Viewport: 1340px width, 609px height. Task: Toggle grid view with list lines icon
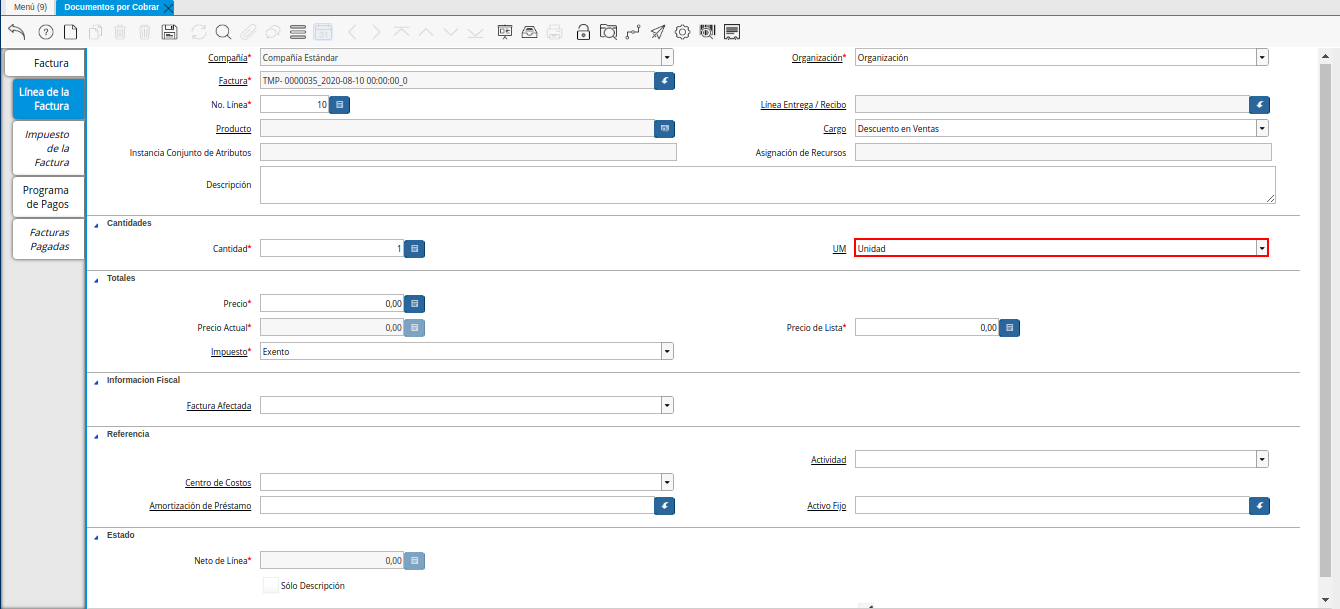(x=298, y=32)
